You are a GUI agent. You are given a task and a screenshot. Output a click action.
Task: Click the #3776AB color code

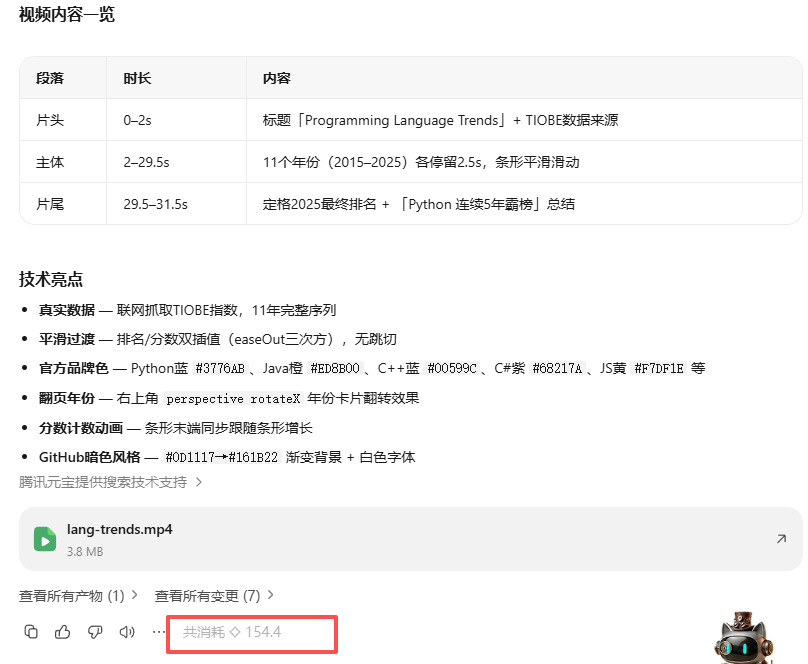(x=220, y=368)
